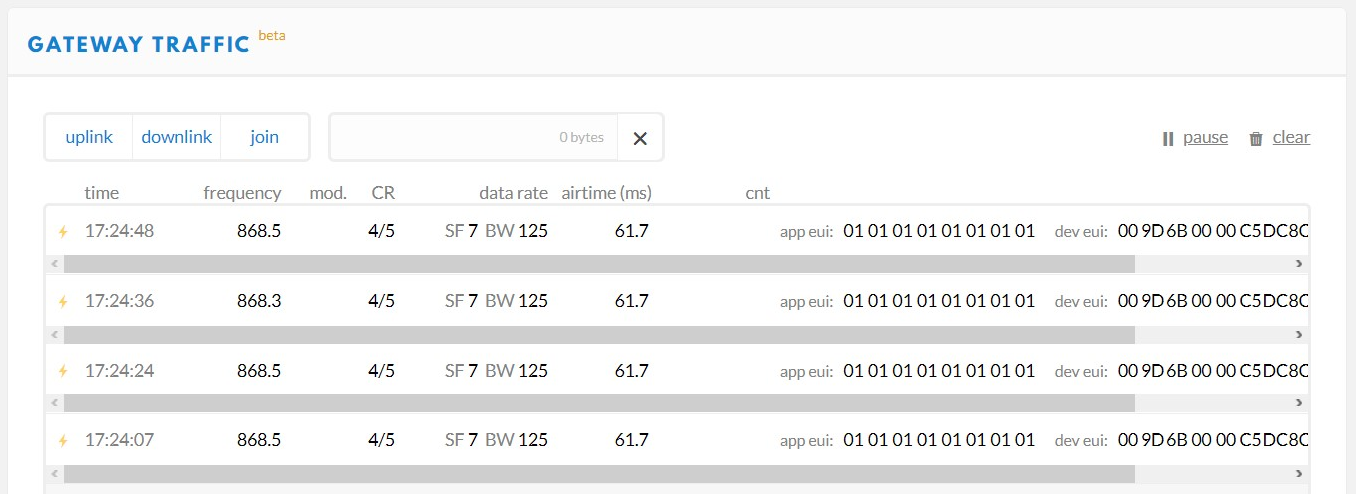Toggle the downlink traffic filter
Image resolution: width=1356 pixels, height=494 pixels.
[177, 137]
